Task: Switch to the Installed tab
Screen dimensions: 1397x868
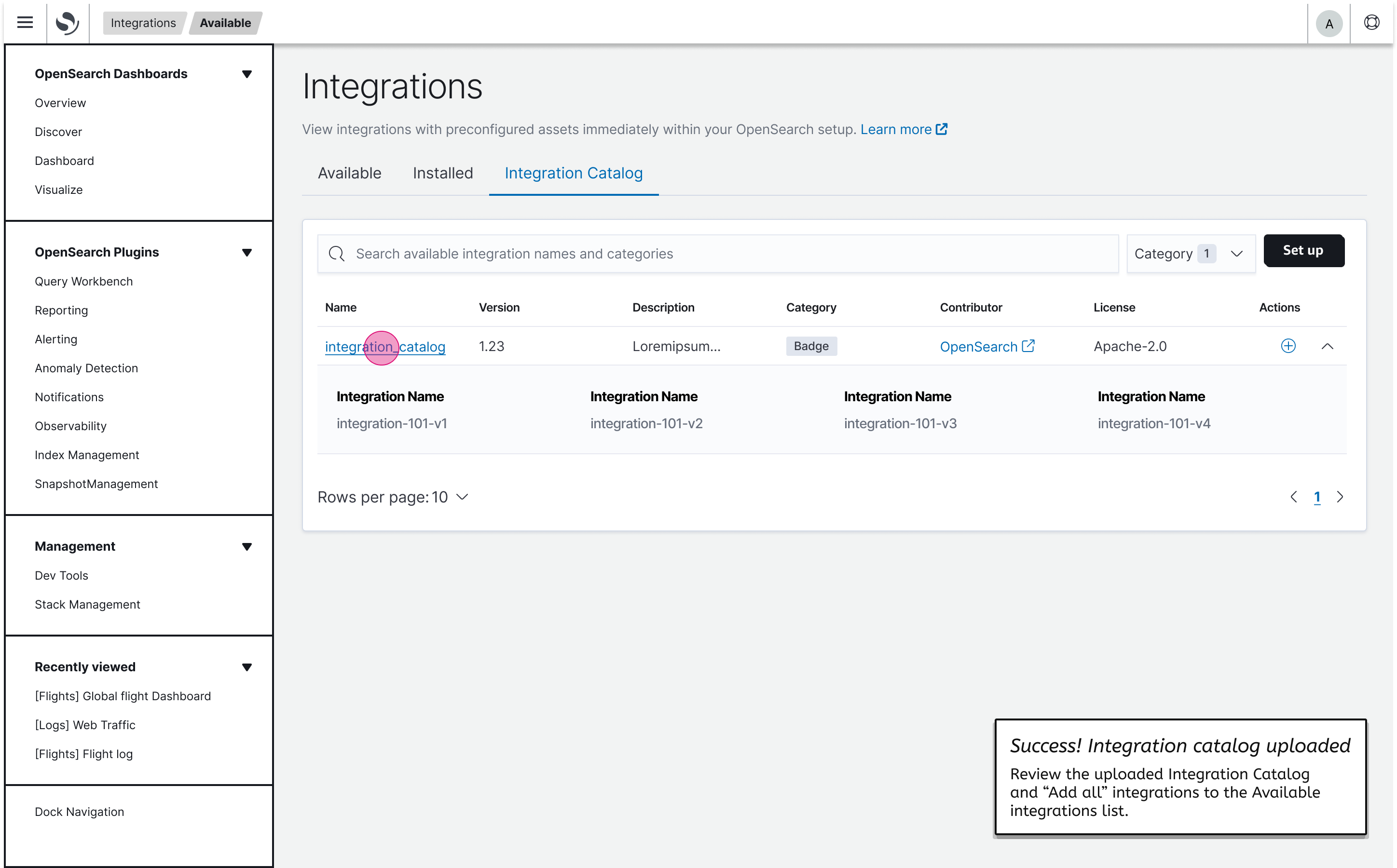Action: 442,173
